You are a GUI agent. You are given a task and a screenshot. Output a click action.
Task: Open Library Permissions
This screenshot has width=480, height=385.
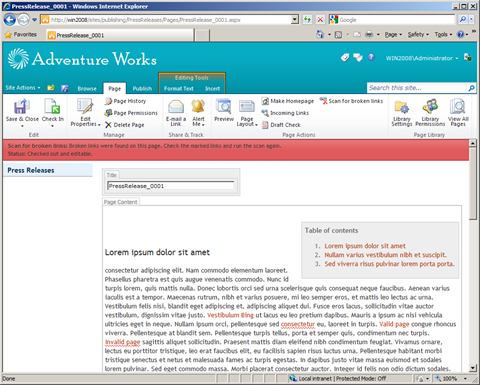[x=430, y=112]
